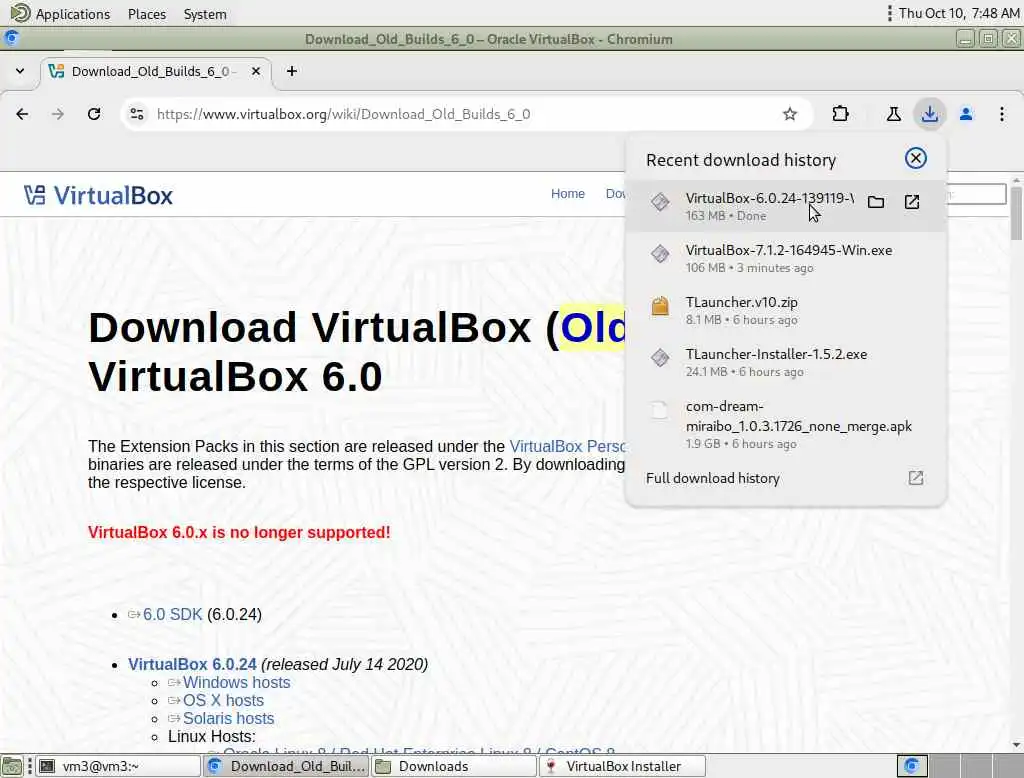Open a new tab with plus button
The height and width of the screenshot is (778, 1024).
pos(292,71)
